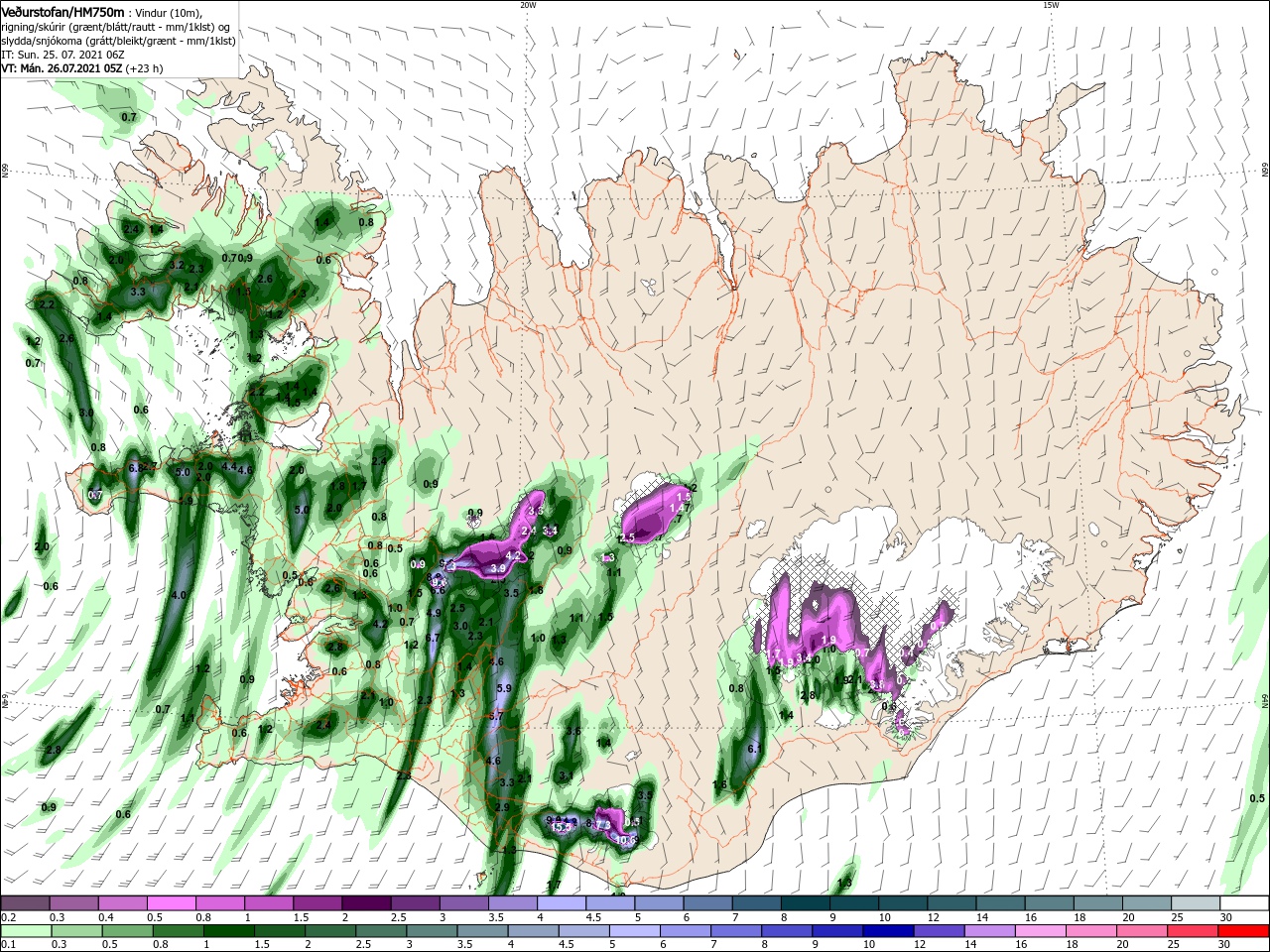The height and width of the screenshot is (952, 1270).
Task: Click the 66N latitude label on right edge
Action: pos(1264,172)
